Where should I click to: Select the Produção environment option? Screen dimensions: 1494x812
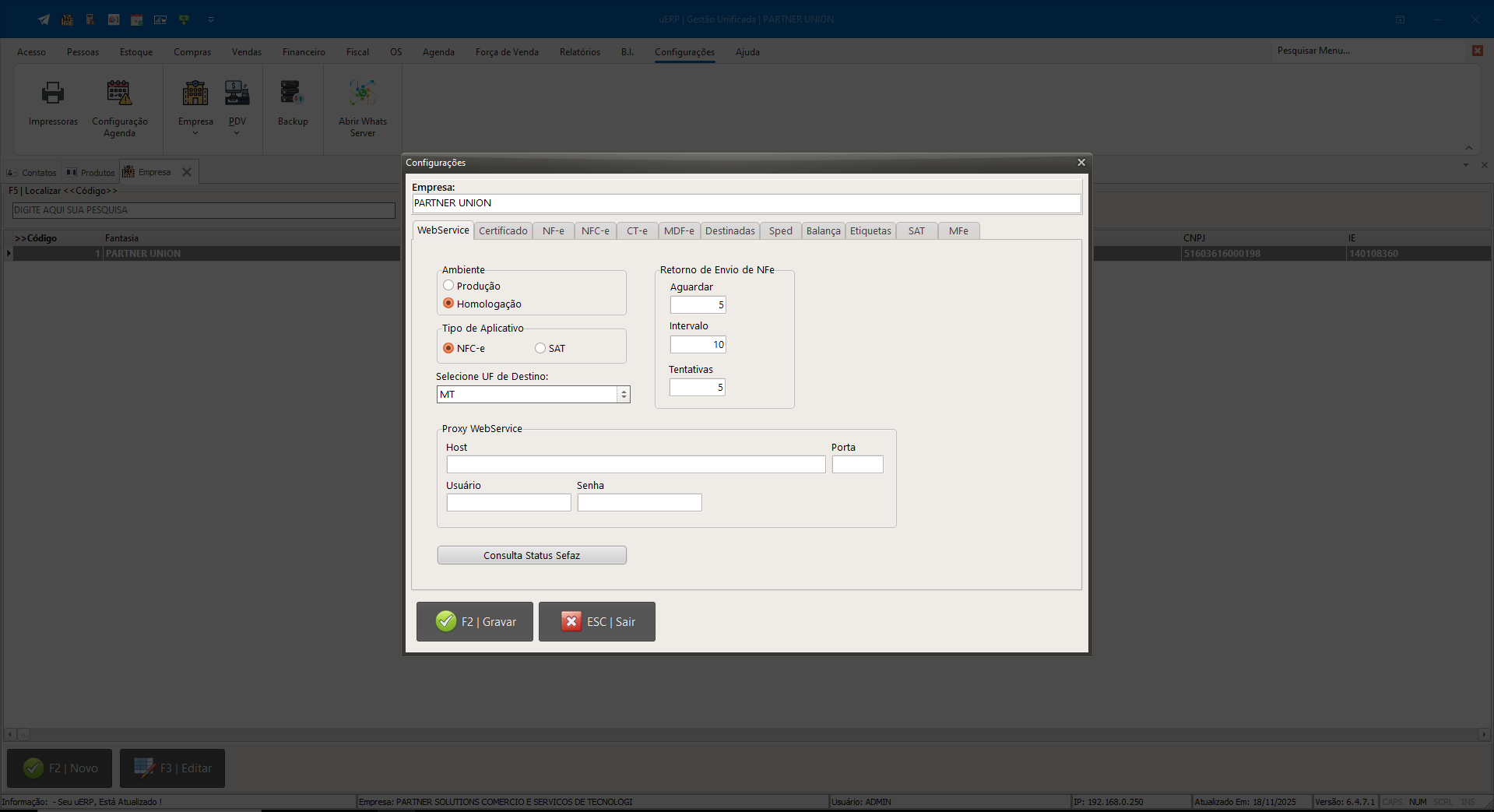point(448,286)
